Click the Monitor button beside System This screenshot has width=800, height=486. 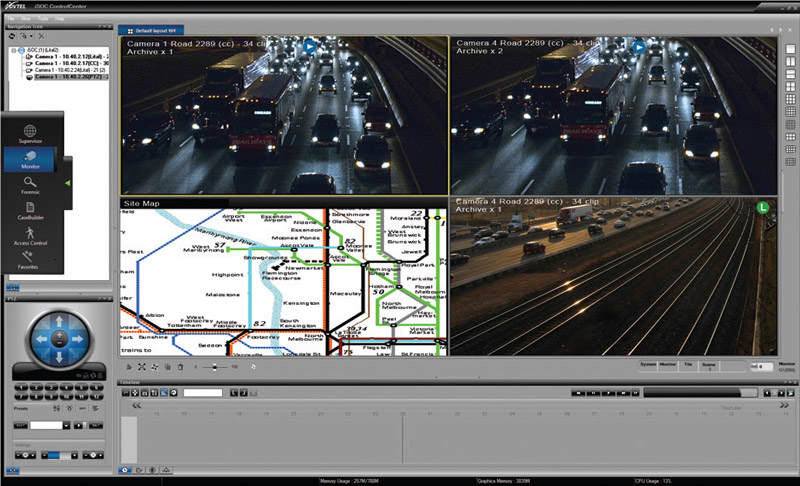pos(668,365)
